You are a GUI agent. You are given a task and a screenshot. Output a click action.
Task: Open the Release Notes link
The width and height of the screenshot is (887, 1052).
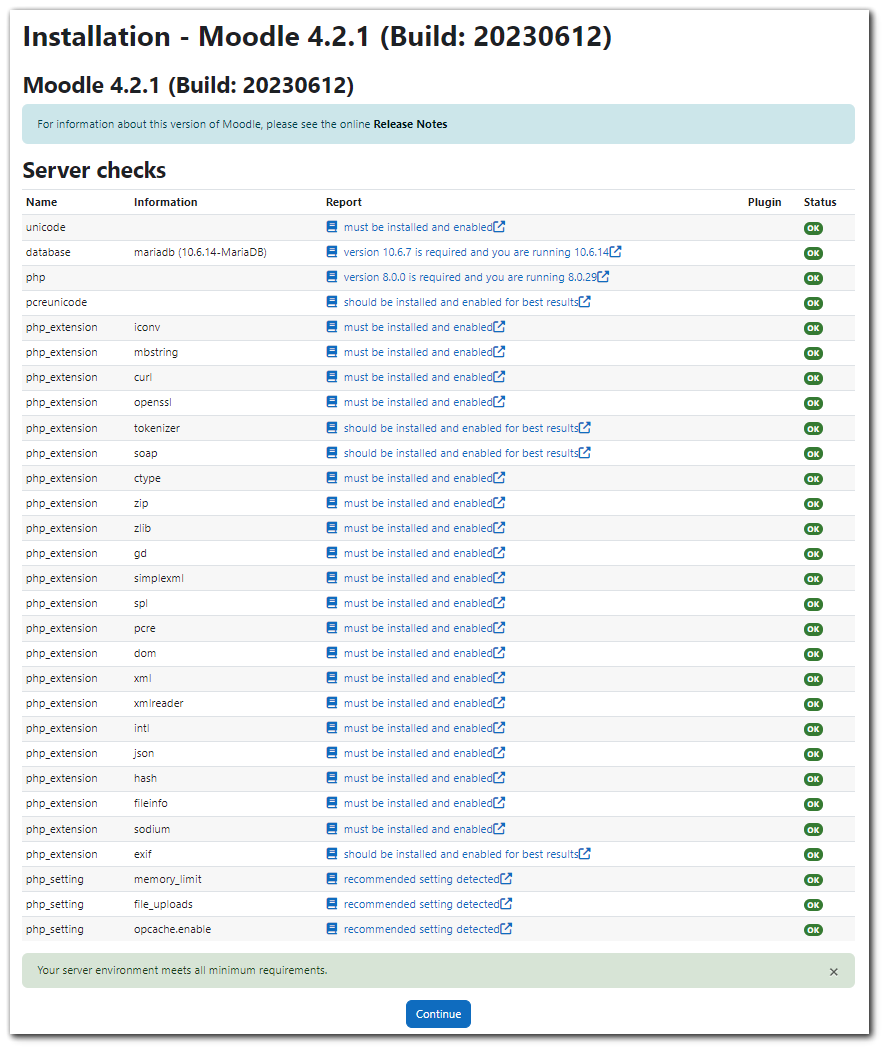[x=410, y=124]
